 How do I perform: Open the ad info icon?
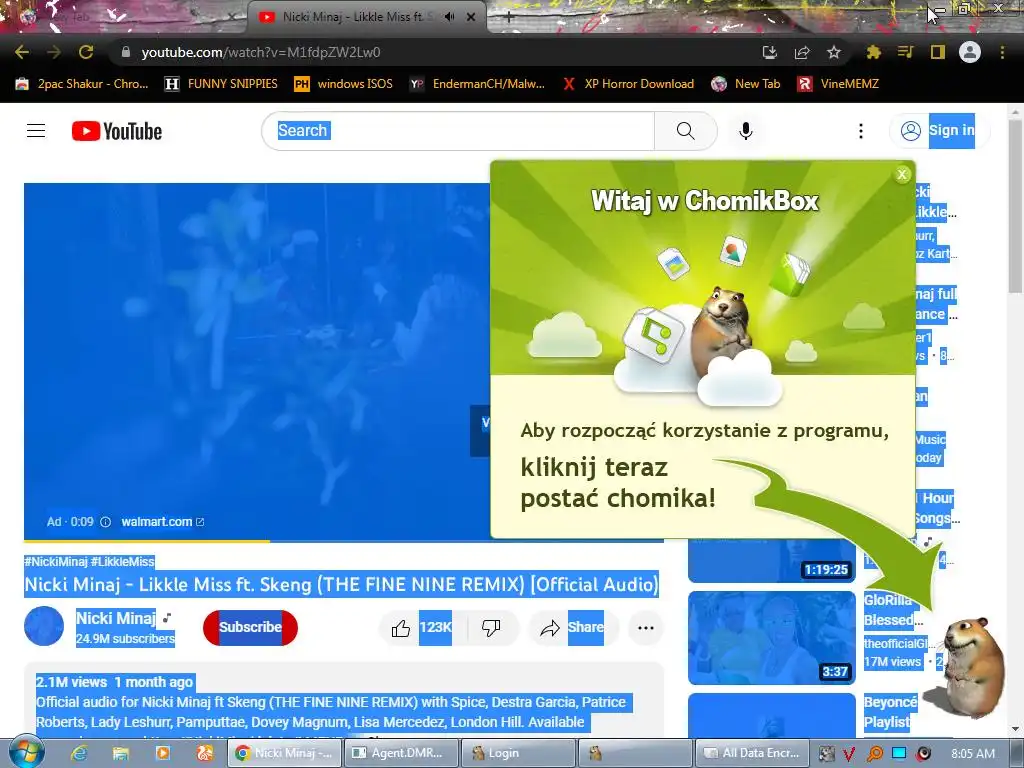[105, 522]
